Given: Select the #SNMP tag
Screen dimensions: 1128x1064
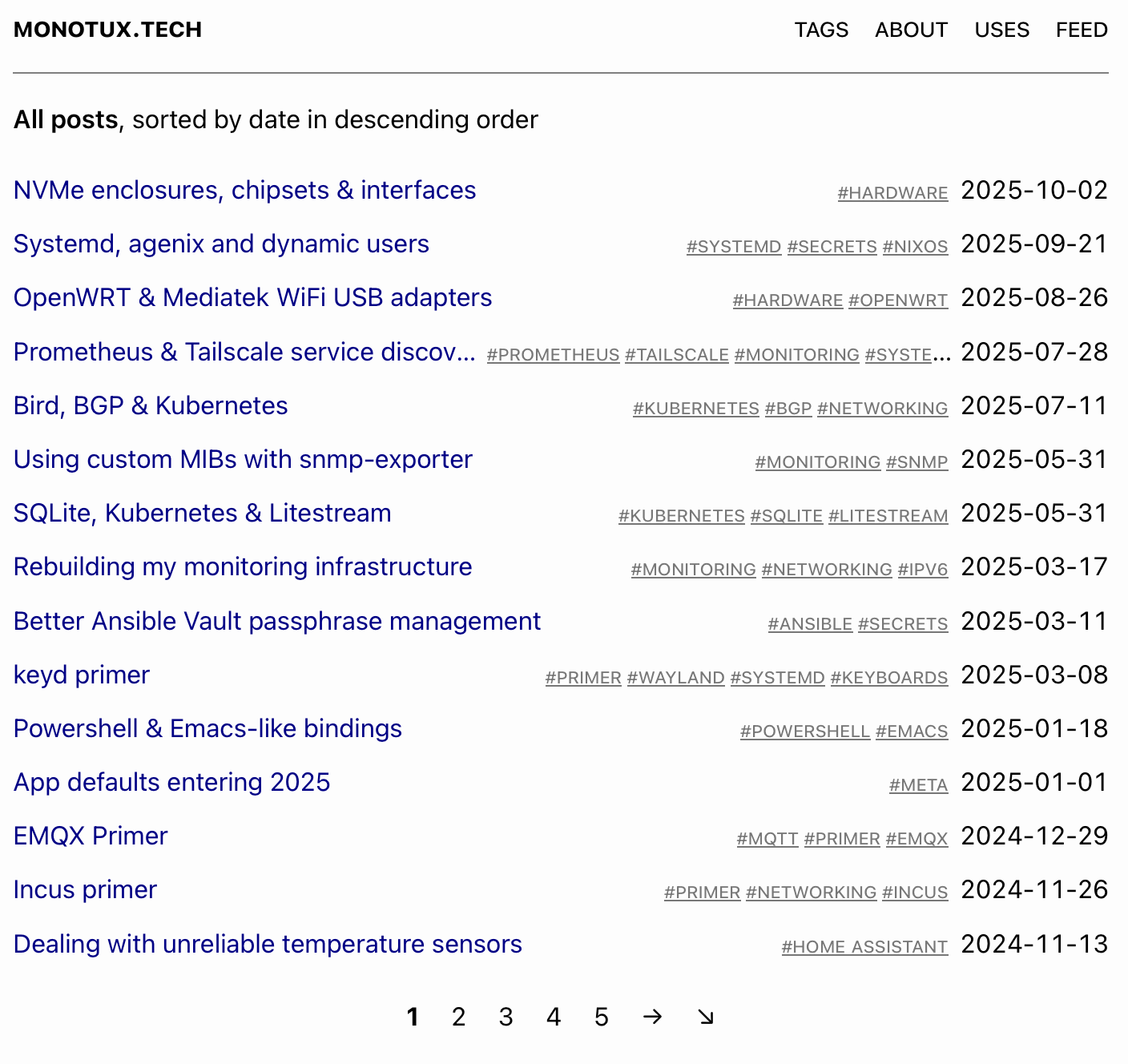Looking at the screenshot, I should click(x=916, y=462).
